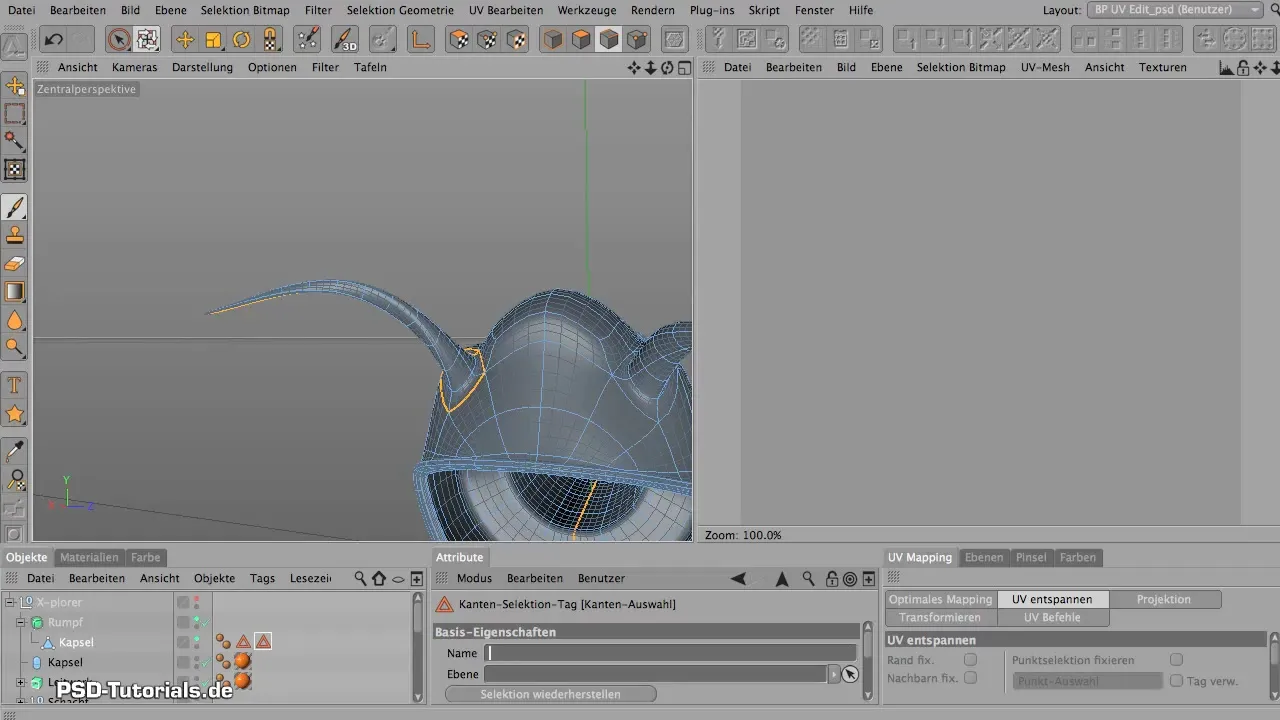
Task: Open UV Befehle tab button
Action: click(1053, 617)
